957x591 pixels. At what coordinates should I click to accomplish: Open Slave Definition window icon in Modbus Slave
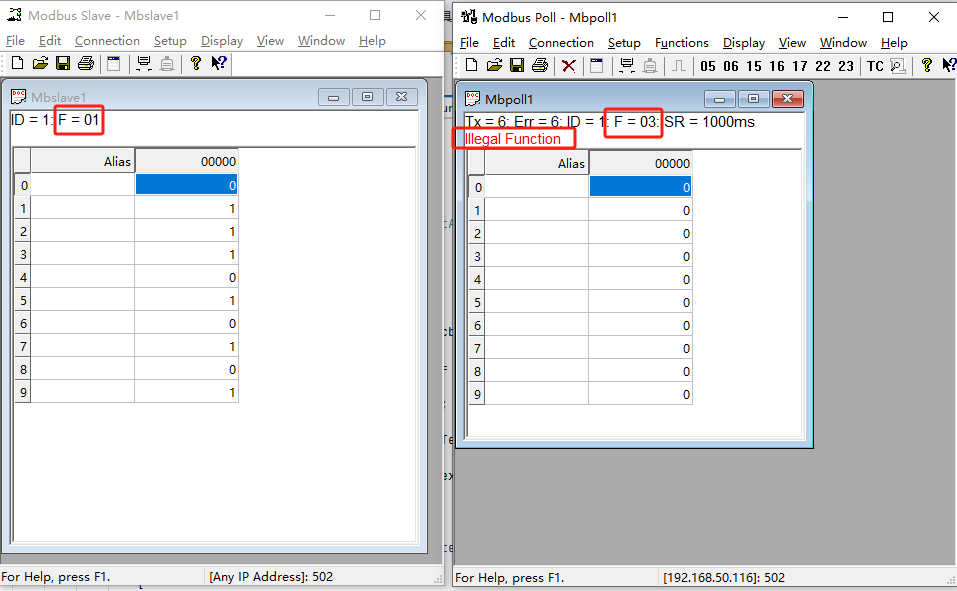pyautogui.click(x=114, y=63)
